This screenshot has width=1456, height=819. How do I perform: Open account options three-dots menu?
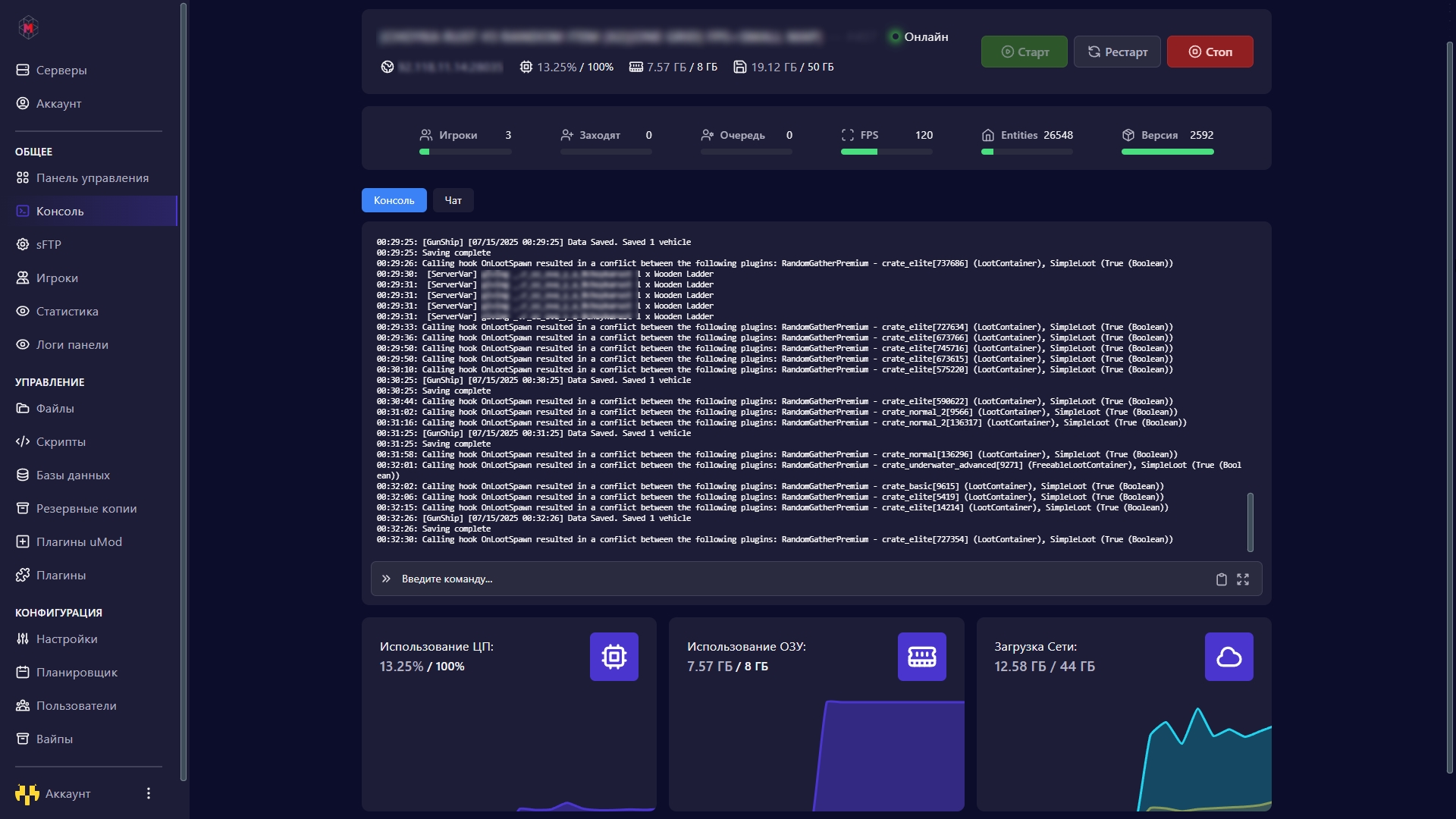(149, 793)
